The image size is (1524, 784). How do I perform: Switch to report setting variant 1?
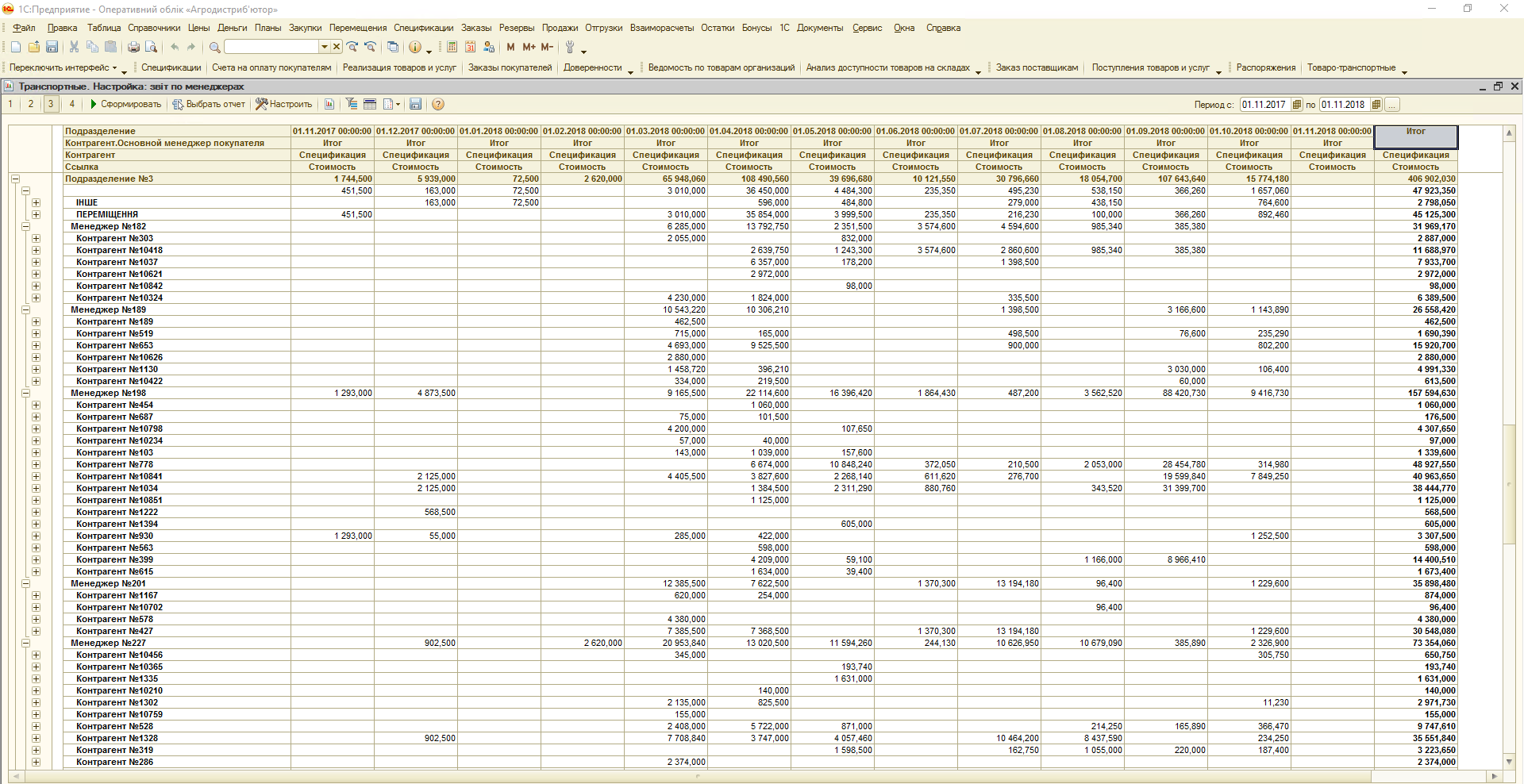[x=10, y=104]
